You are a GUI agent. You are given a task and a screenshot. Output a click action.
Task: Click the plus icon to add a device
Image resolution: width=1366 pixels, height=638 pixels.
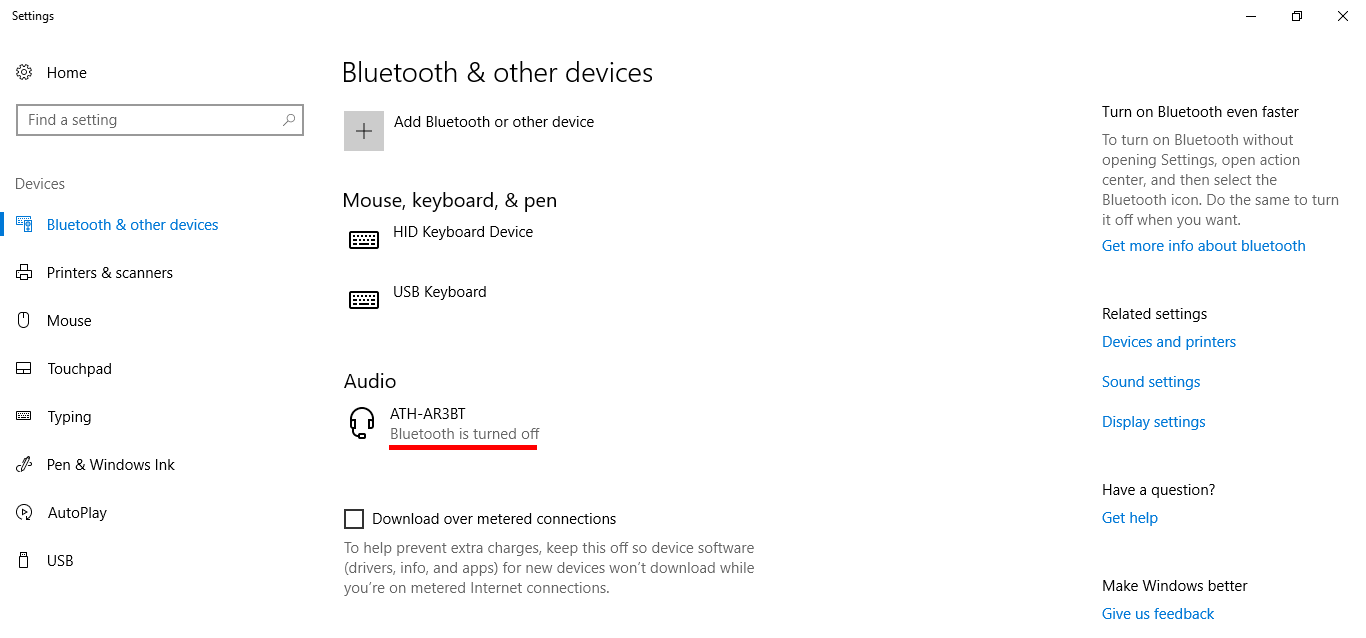tap(363, 130)
